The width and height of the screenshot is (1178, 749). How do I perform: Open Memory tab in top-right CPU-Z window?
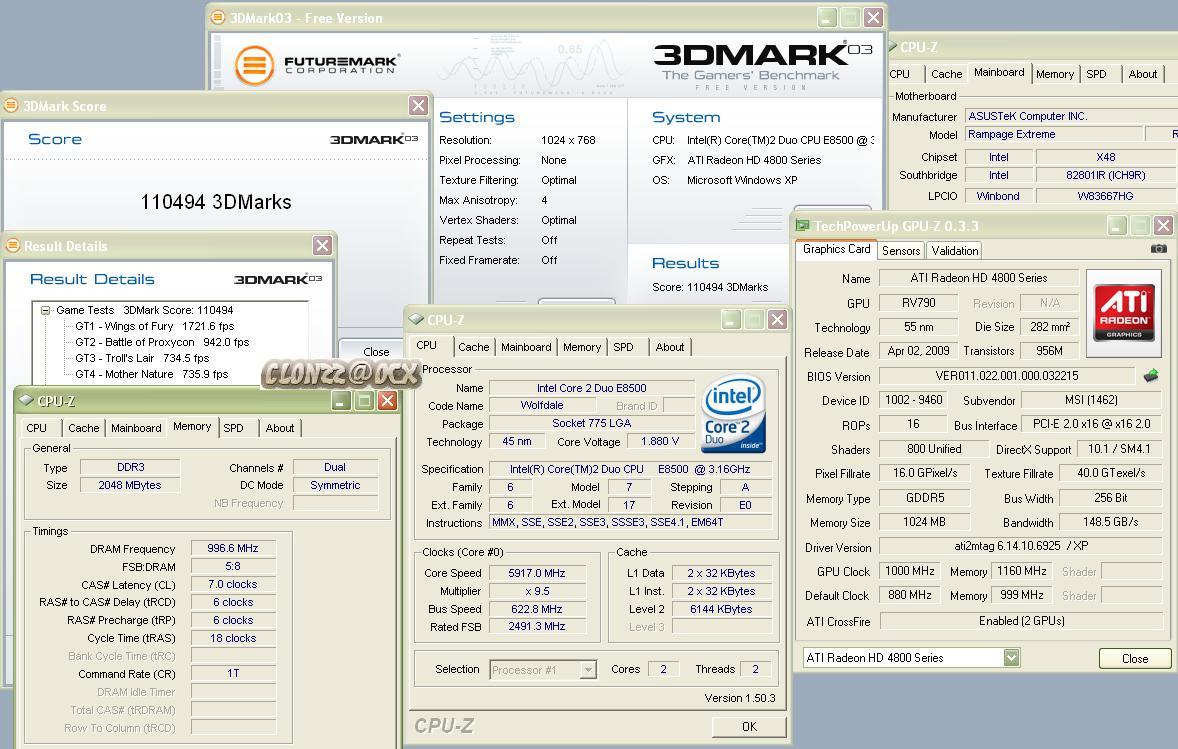pos(1055,74)
